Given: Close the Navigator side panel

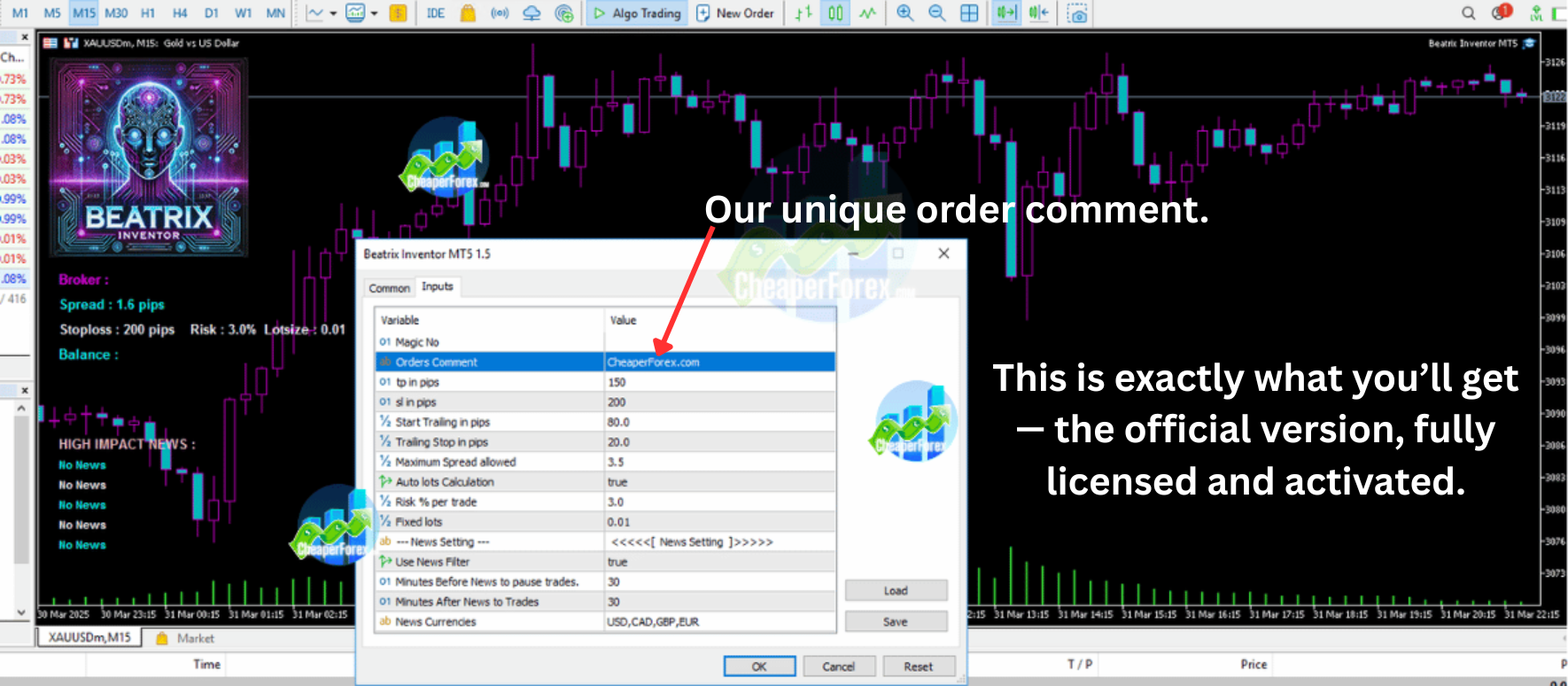Looking at the screenshot, I should click(25, 390).
